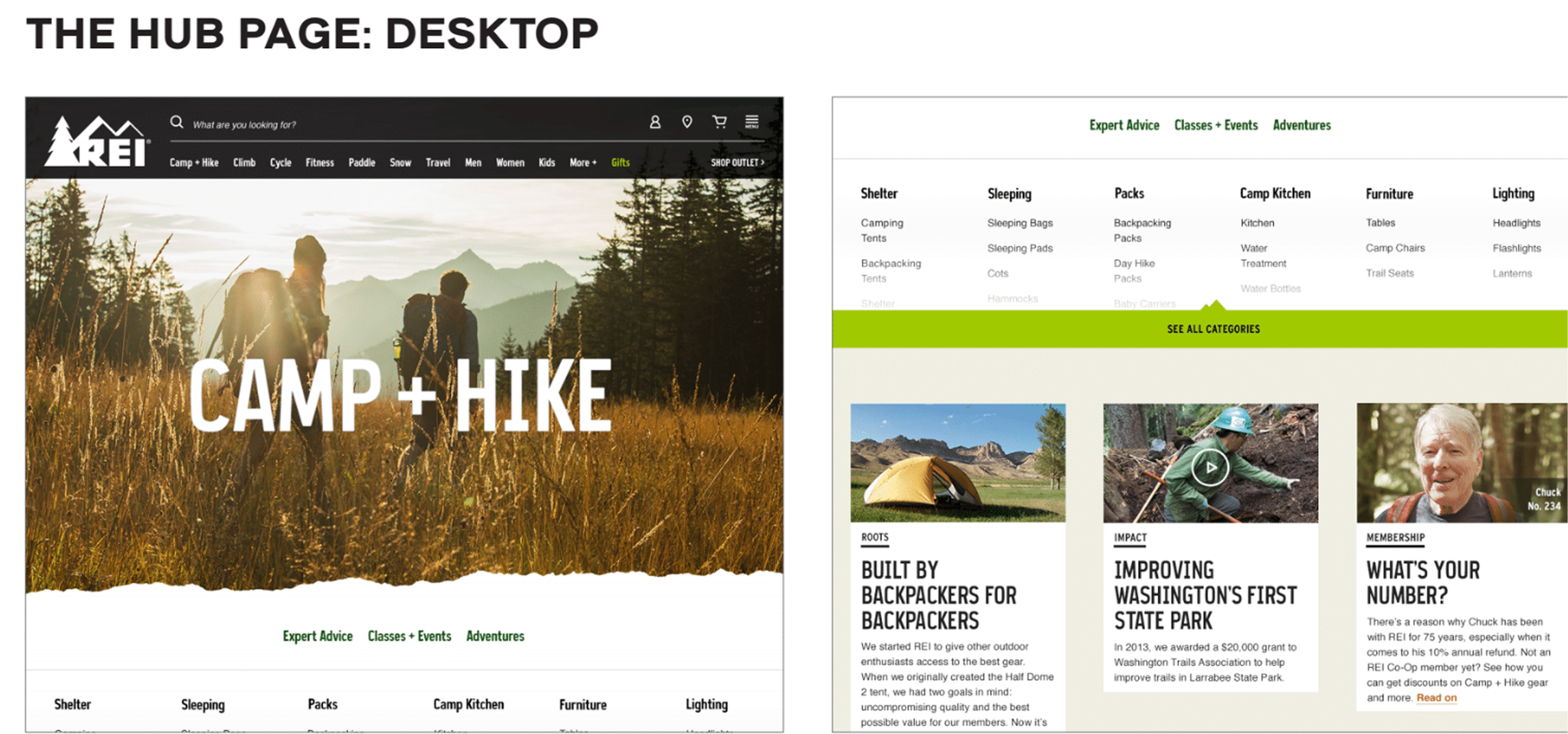Click the Read on link
Image resolution: width=1568 pixels, height=734 pixels.
(x=1436, y=698)
